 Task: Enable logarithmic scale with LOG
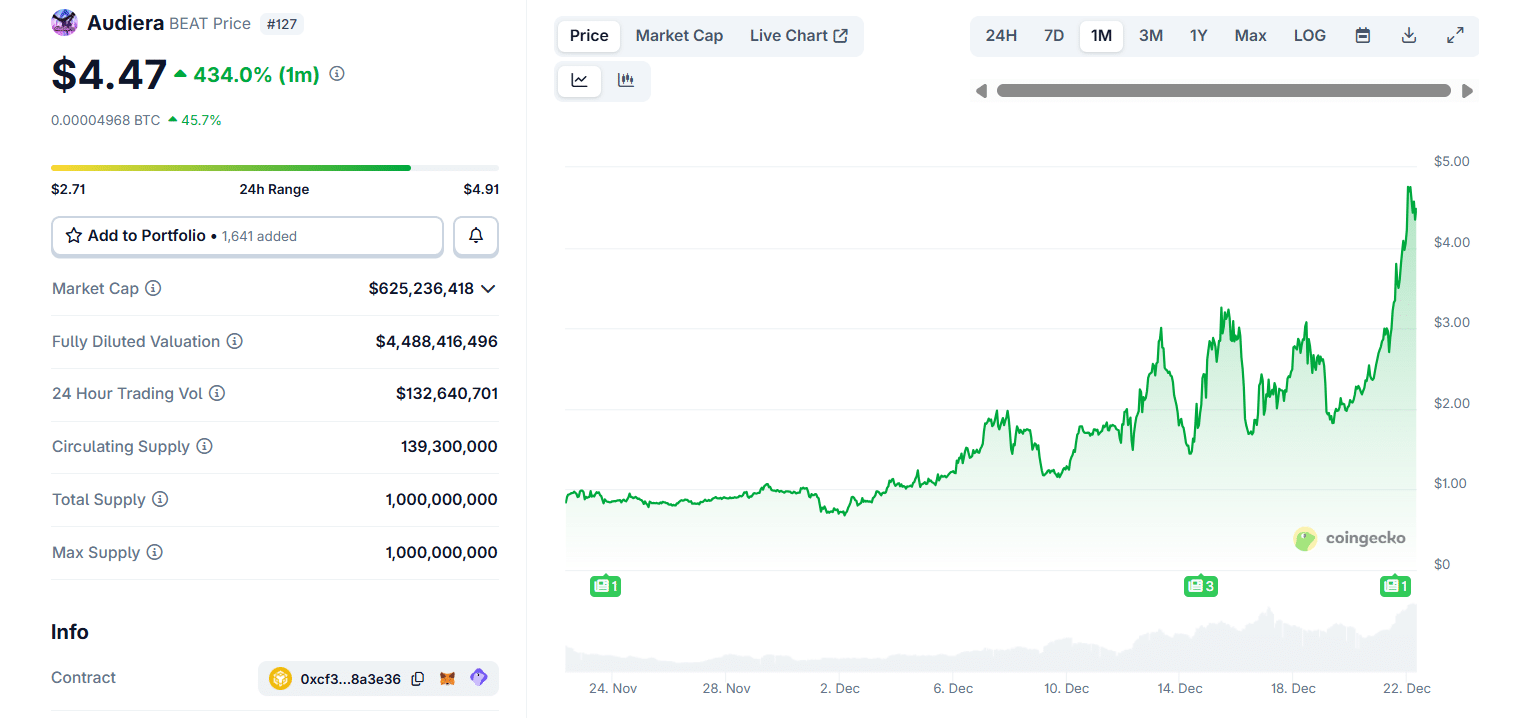coord(1309,35)
